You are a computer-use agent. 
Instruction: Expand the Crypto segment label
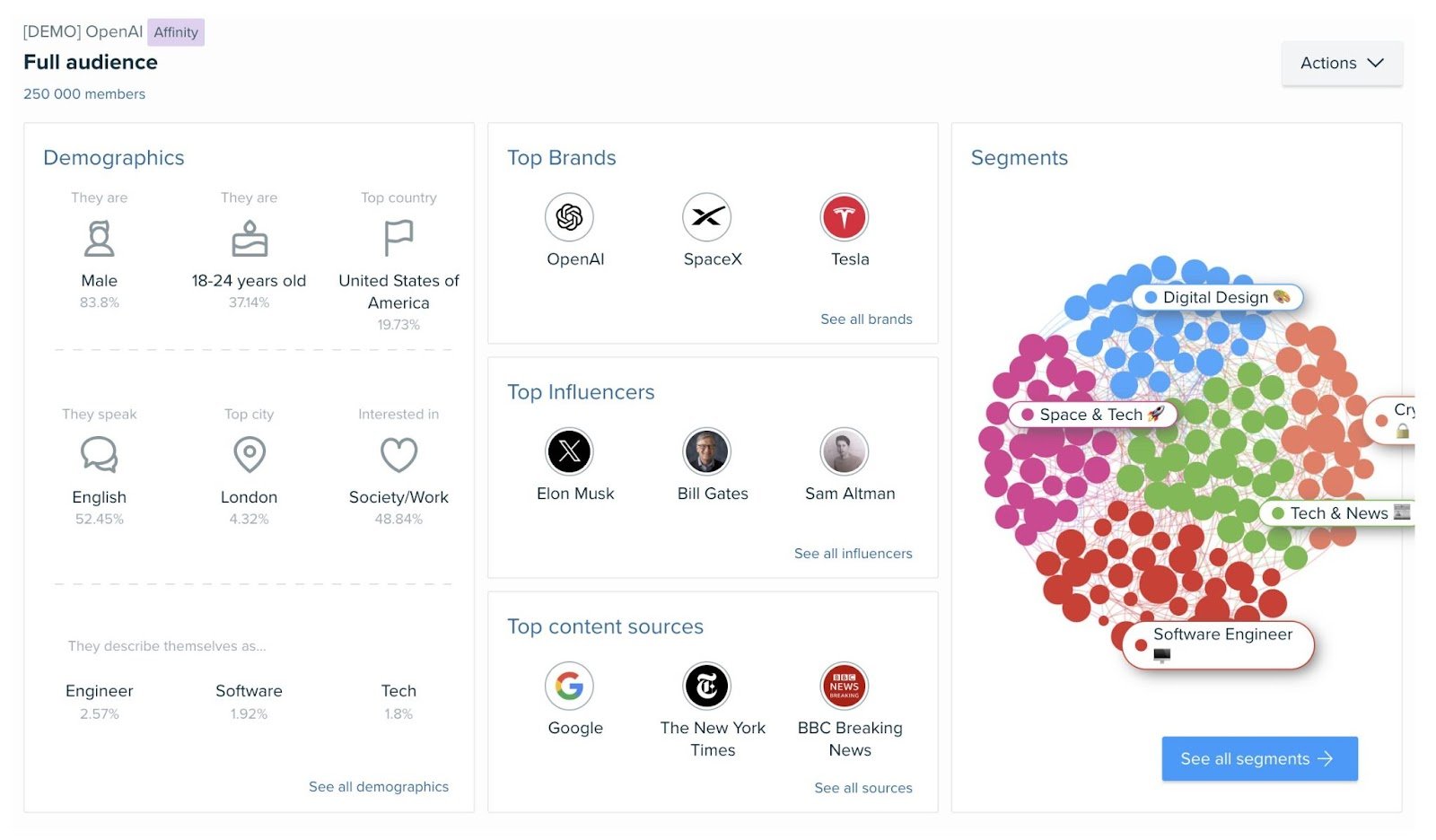[1397, 420]
